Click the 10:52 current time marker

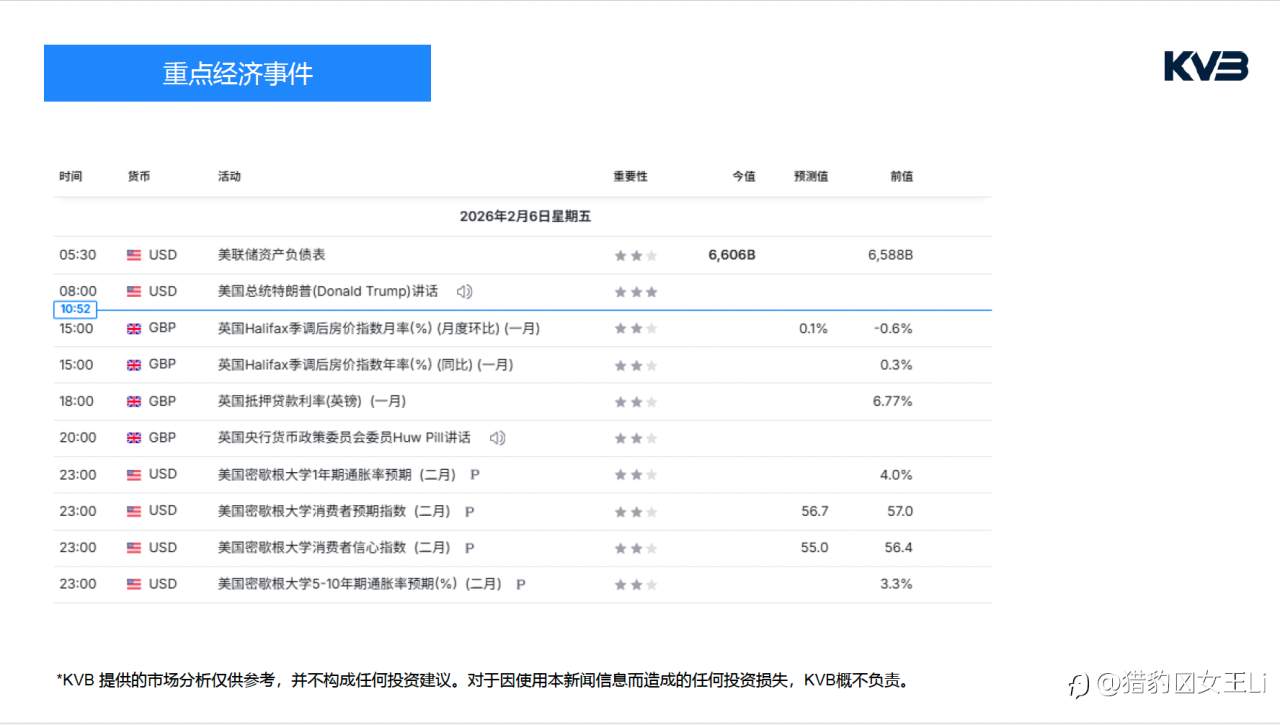pyautogui.click(x=75, y=310)
